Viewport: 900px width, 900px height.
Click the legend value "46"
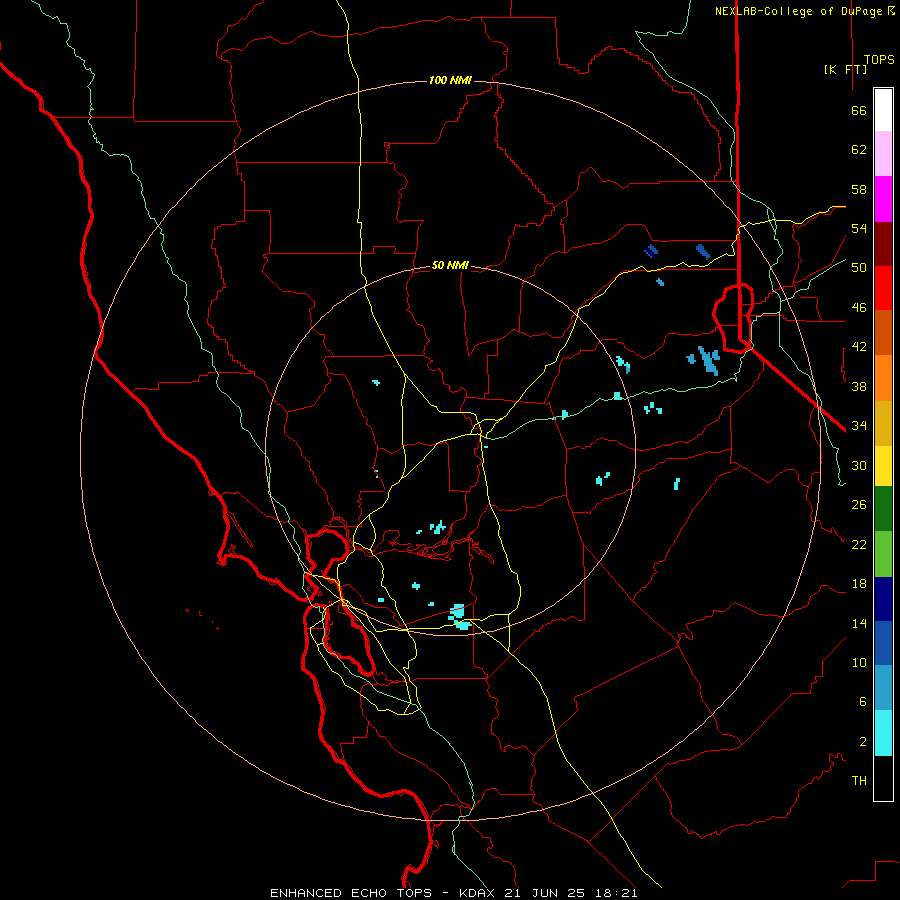tap(859, 308)
